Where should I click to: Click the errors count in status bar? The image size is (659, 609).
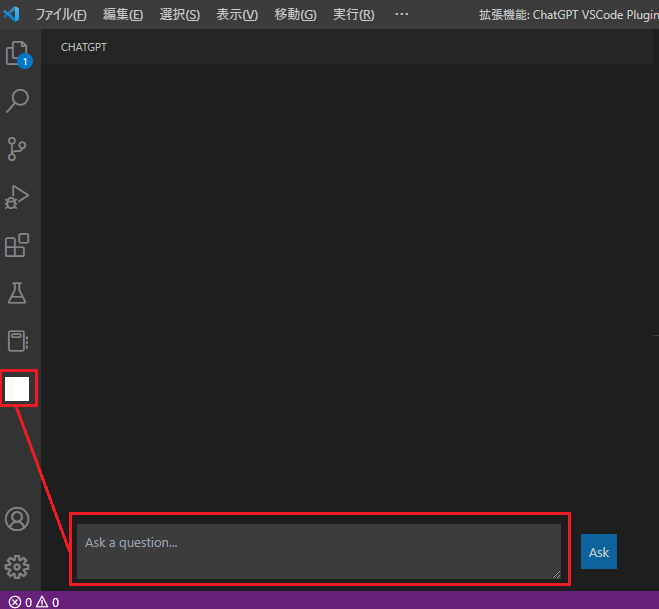(x=20, y=602)
